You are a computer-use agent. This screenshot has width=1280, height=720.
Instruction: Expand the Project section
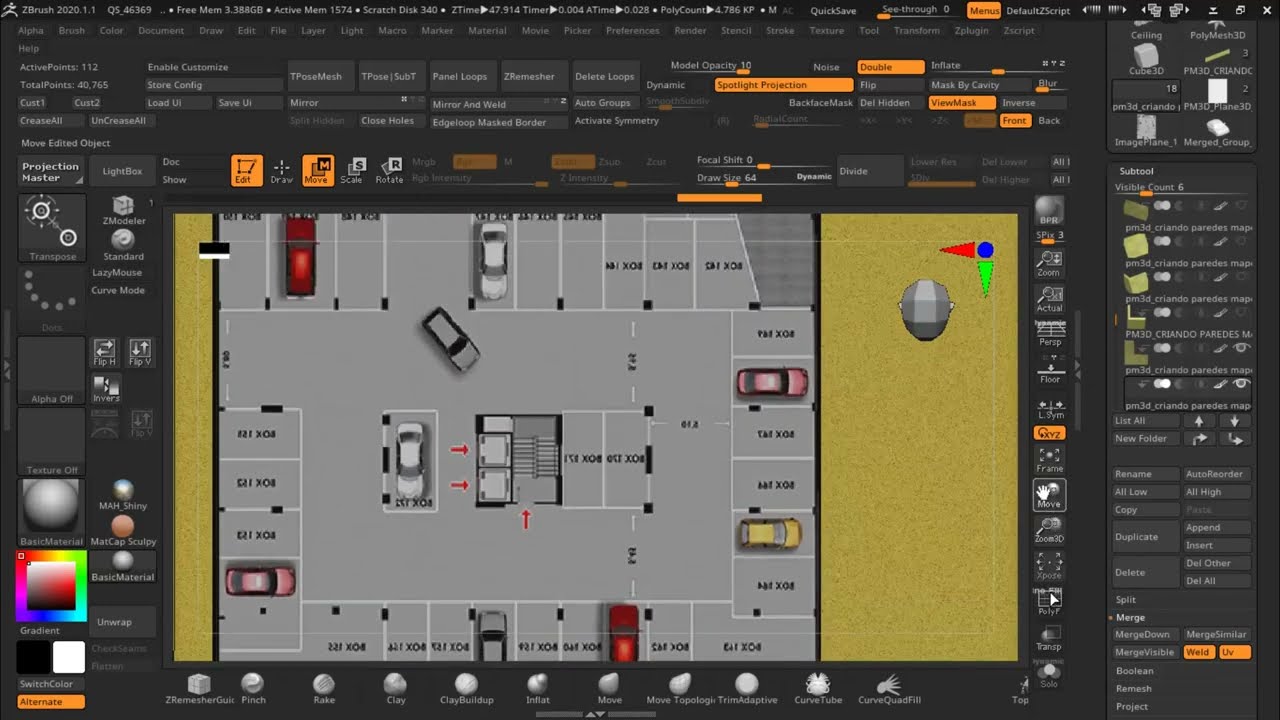[1132, 707]
